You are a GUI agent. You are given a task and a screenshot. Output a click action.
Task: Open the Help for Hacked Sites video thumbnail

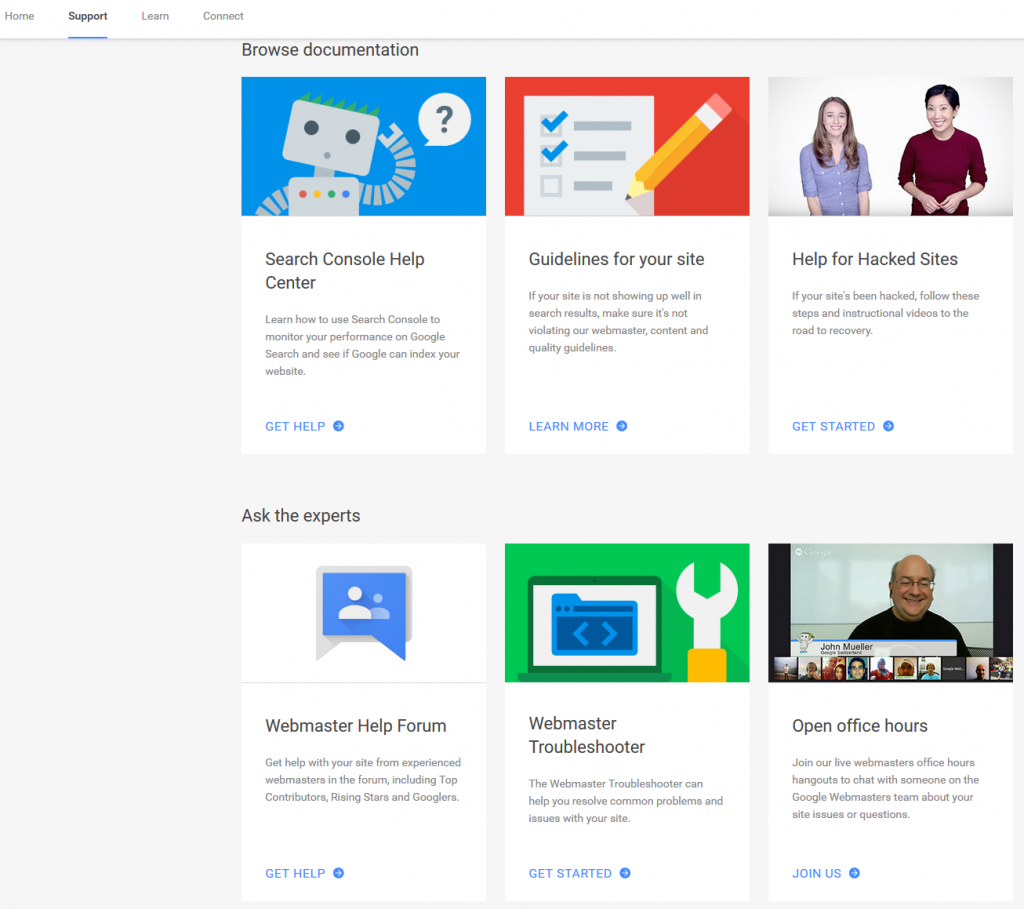coord(890,146)
